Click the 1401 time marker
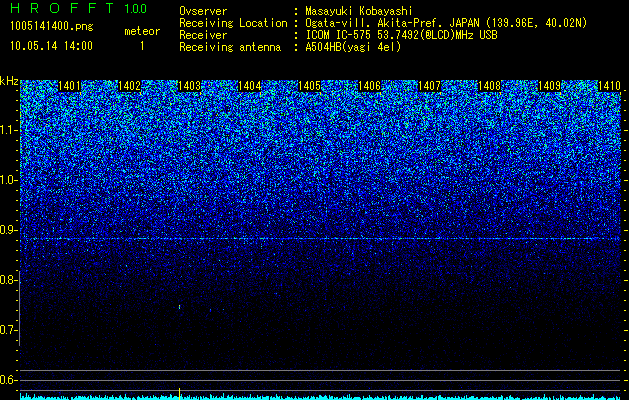629x400 pixels. click(x=69, y=86)
